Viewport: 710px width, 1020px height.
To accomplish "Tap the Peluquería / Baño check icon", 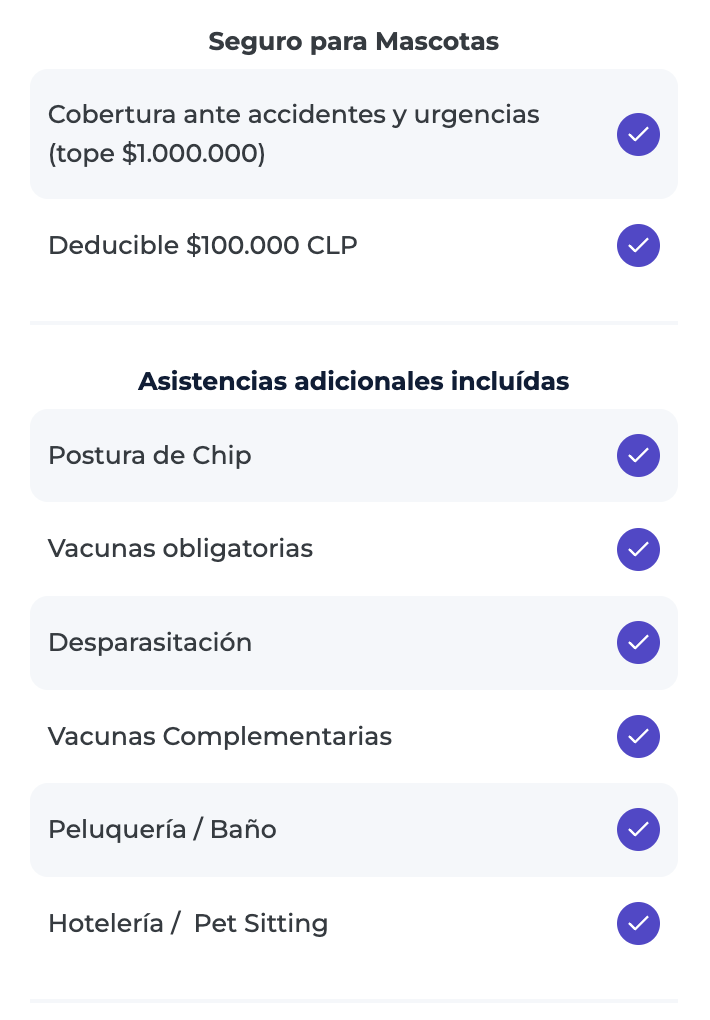I will point(638,829).
